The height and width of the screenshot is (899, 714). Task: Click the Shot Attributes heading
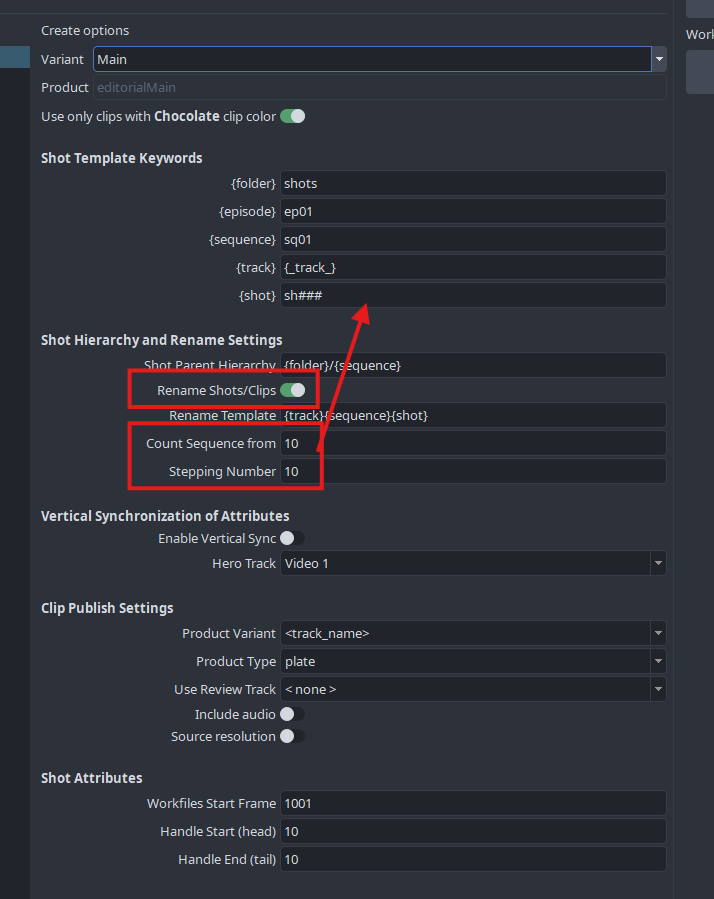point(92,778)
